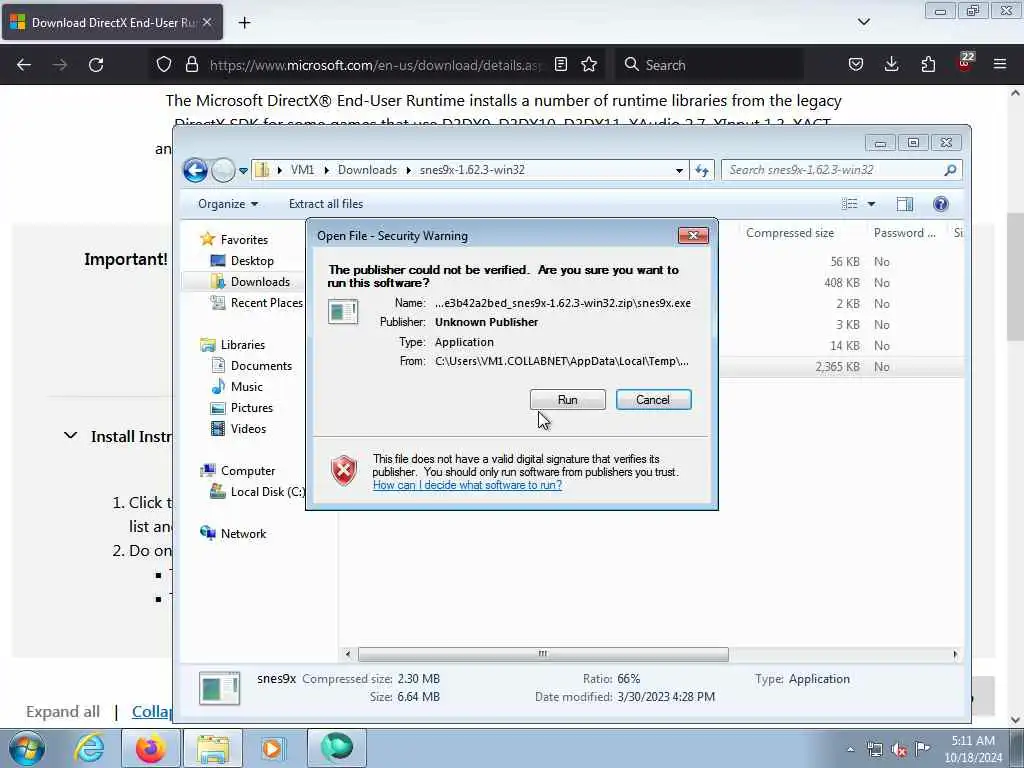Open Local Disk (C:)
Viewport: 1024px width, 768px height.
pos(267,492)
